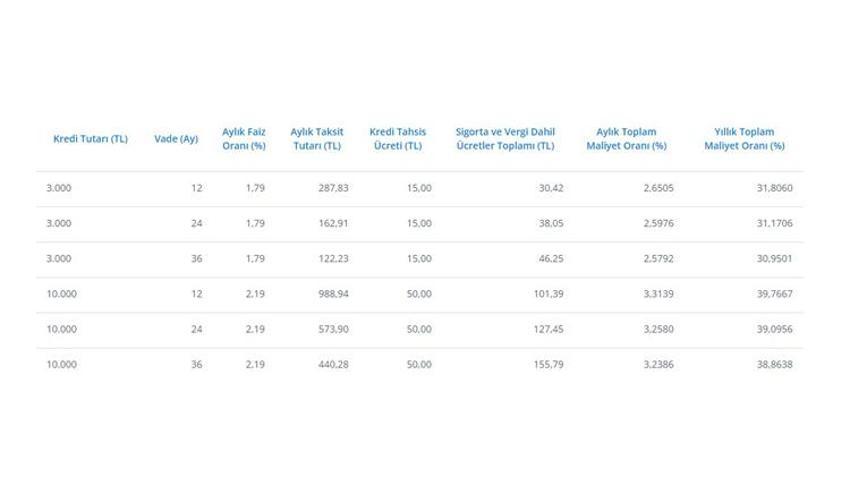Select the installment value 440,28

pyautogui.click(x=333, y=364)
